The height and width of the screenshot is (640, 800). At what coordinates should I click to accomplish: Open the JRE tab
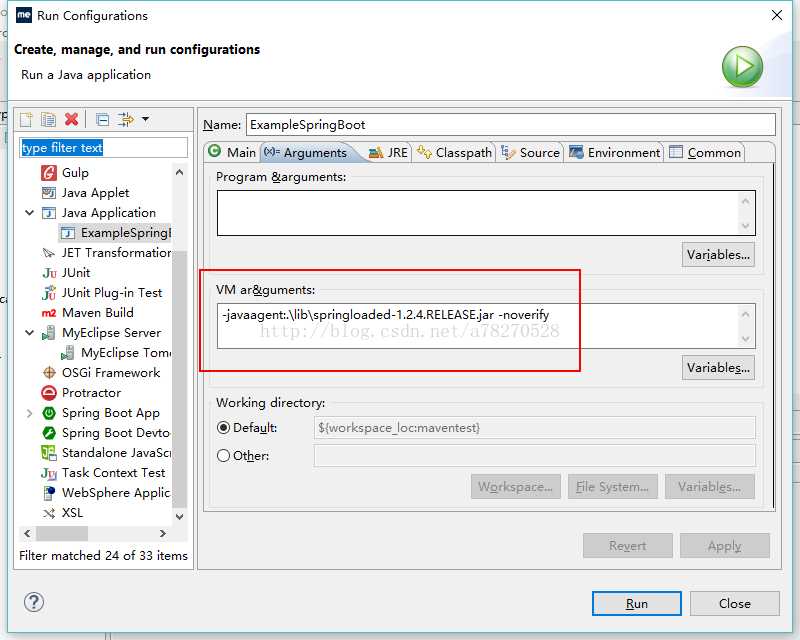coord(388,152)
